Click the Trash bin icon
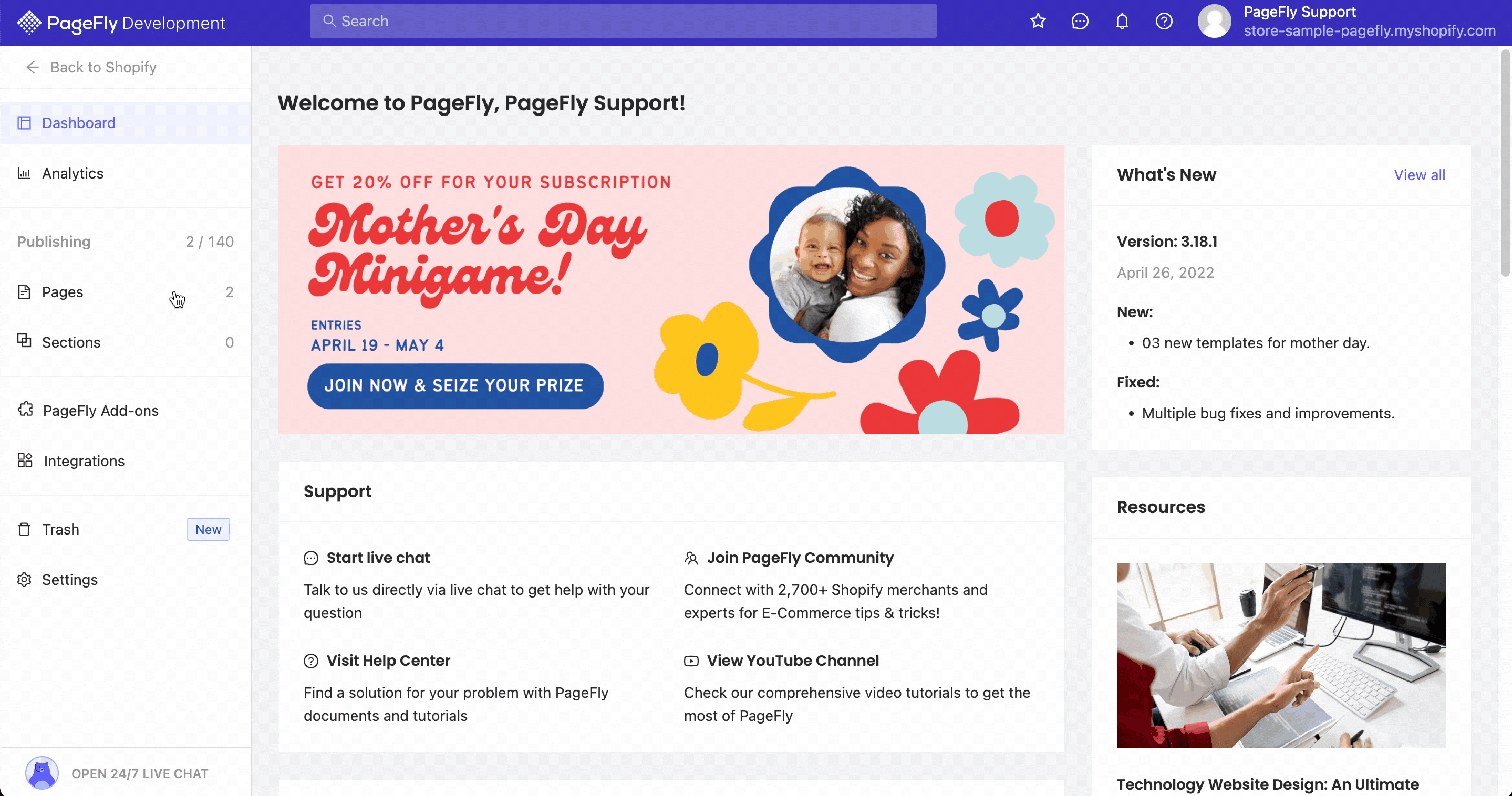Screen dimensions: 1512x796 (x=24, y=529)
